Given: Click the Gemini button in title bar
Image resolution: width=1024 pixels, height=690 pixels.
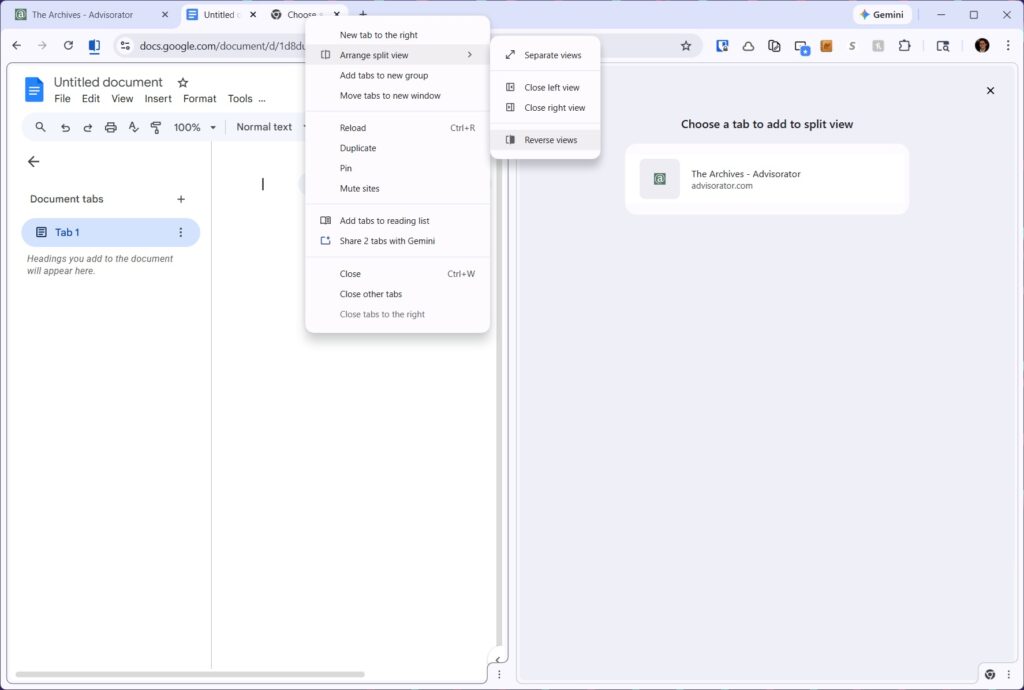Looking at the screenshot, I should click(x=881, y=15).
